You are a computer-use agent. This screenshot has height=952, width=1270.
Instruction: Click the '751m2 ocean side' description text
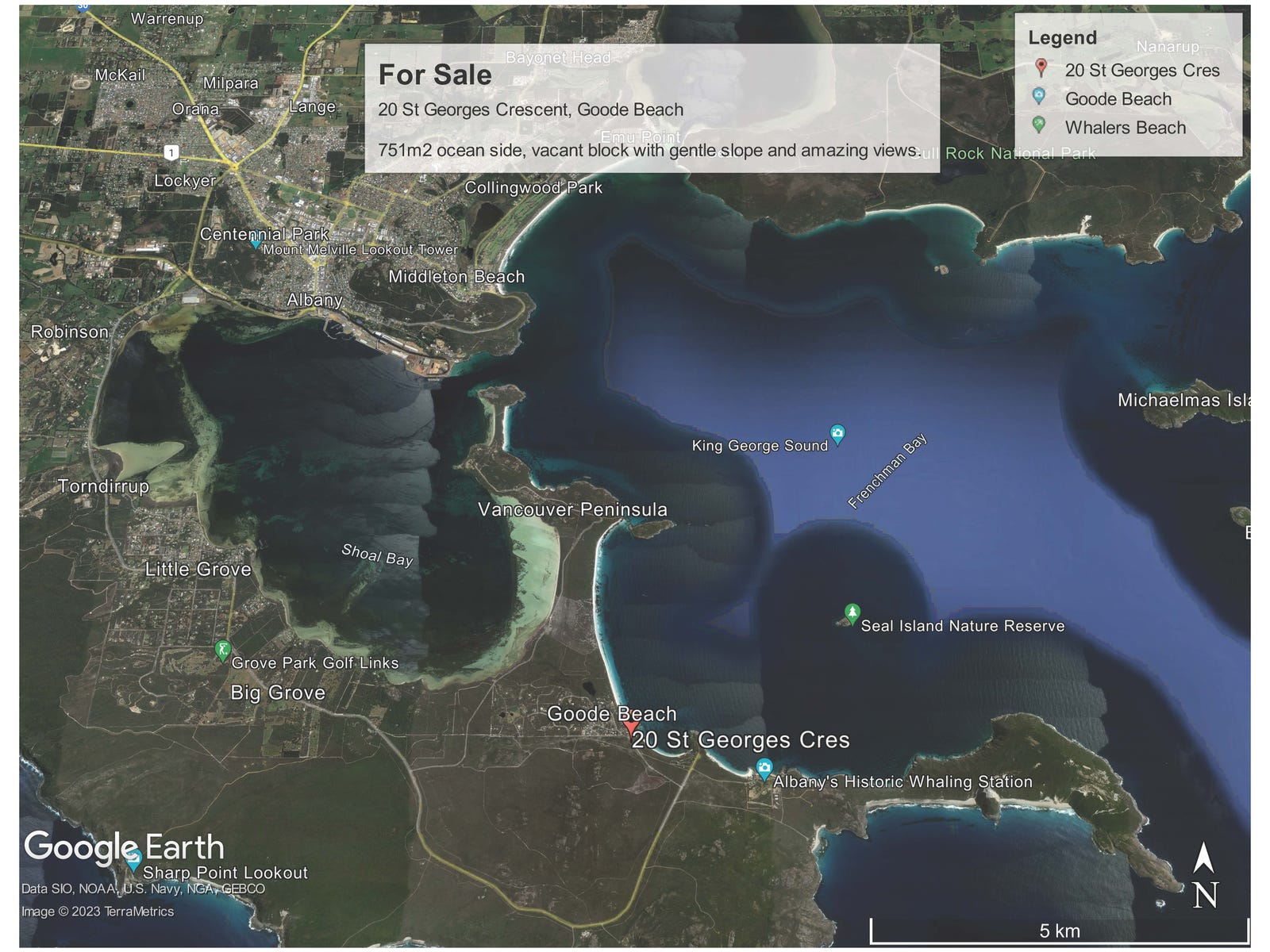click(x=648, y=150)
